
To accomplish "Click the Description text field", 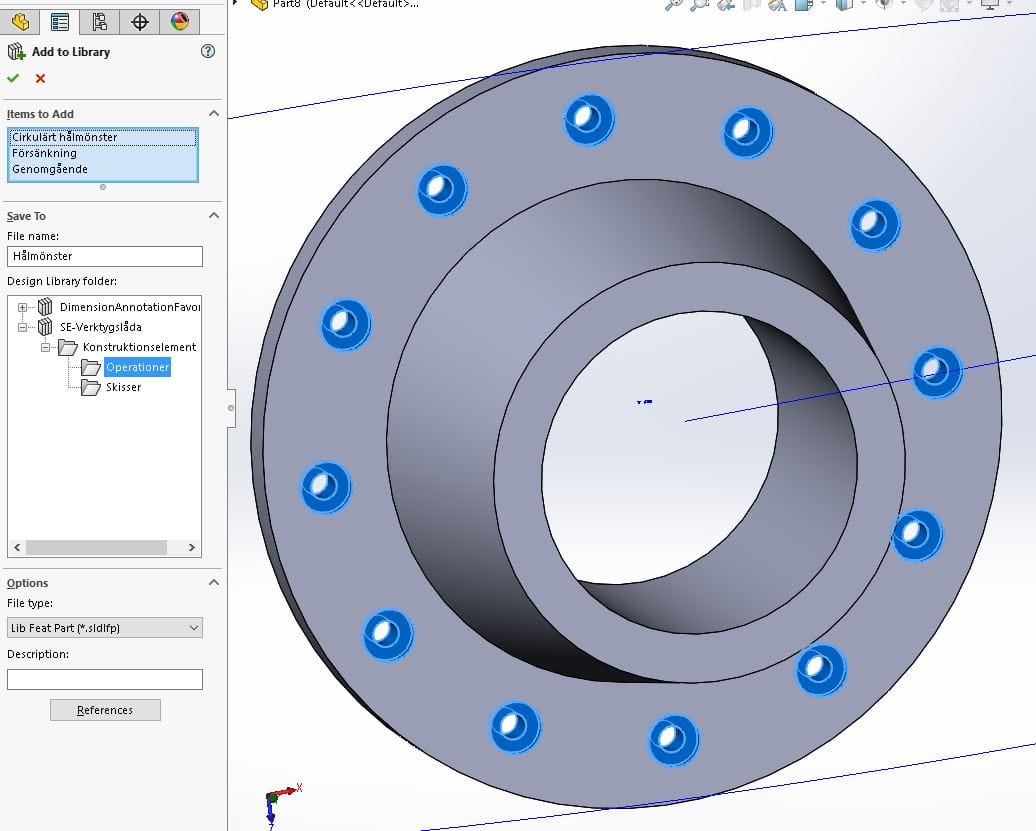I will click(104, 680).
